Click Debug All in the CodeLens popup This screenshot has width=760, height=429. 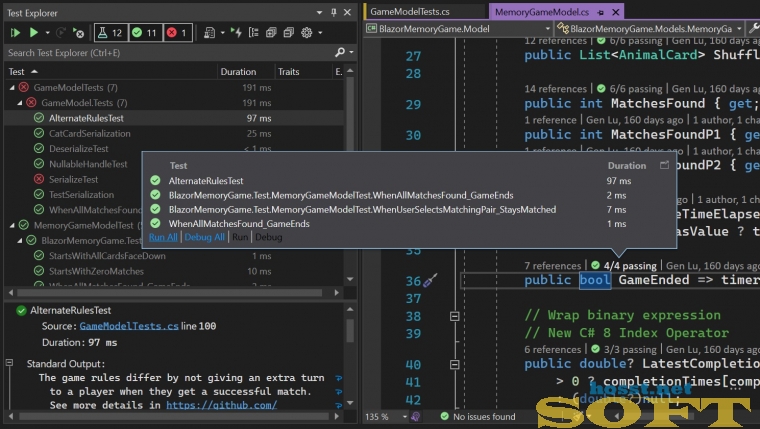click(x=205, y=237)
